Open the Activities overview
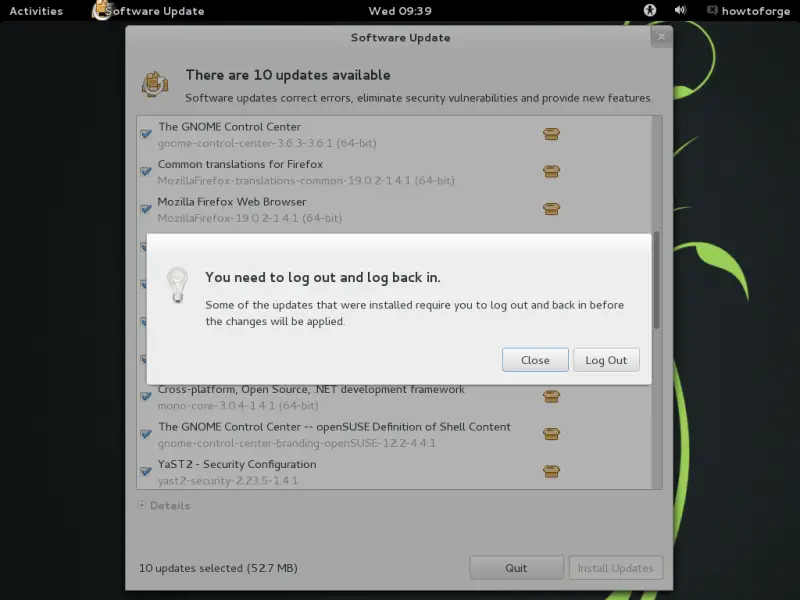800x600 pixels. click(36, 11)
